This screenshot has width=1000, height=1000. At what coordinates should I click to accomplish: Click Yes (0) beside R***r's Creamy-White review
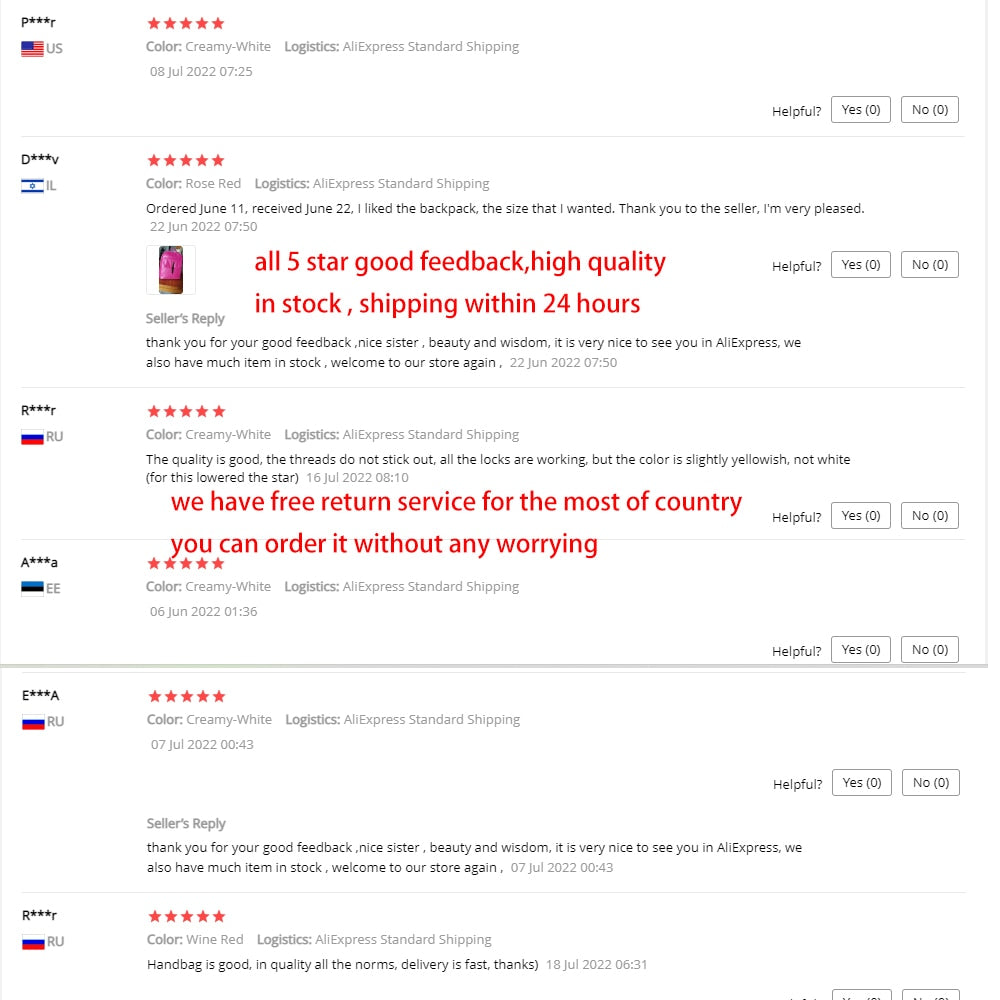coord(860,515)
